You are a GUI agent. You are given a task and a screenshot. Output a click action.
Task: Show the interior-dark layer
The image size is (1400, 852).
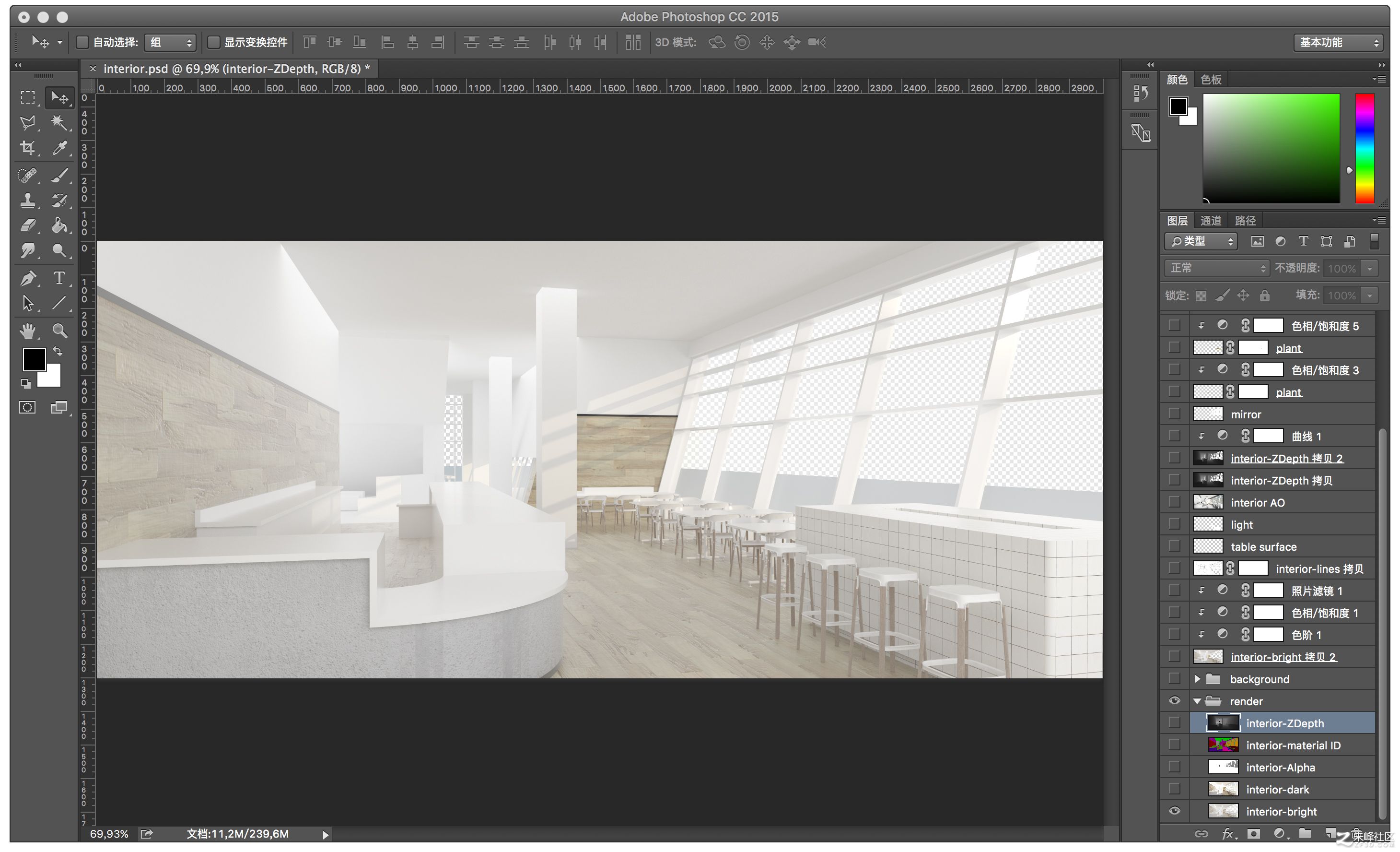pyautogui.click(x=1174, y=790)
